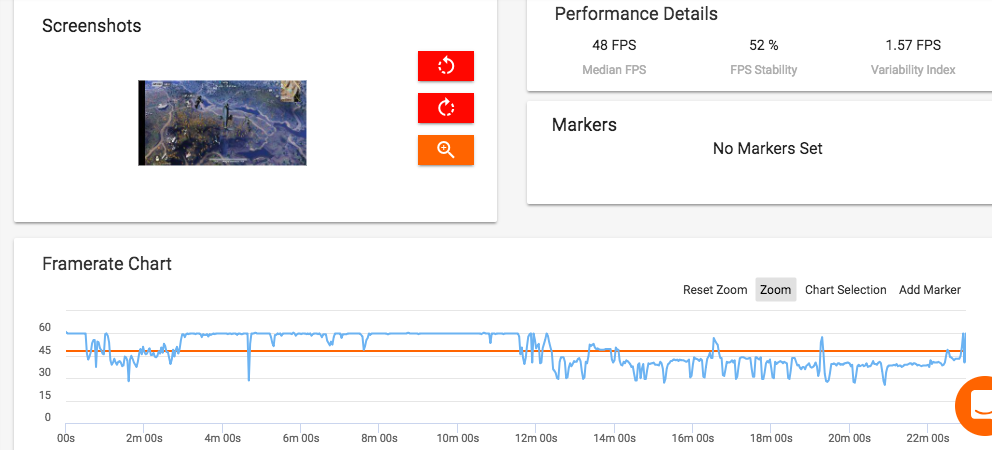Click the 20m 00s time axis label

tap(848, 438)
